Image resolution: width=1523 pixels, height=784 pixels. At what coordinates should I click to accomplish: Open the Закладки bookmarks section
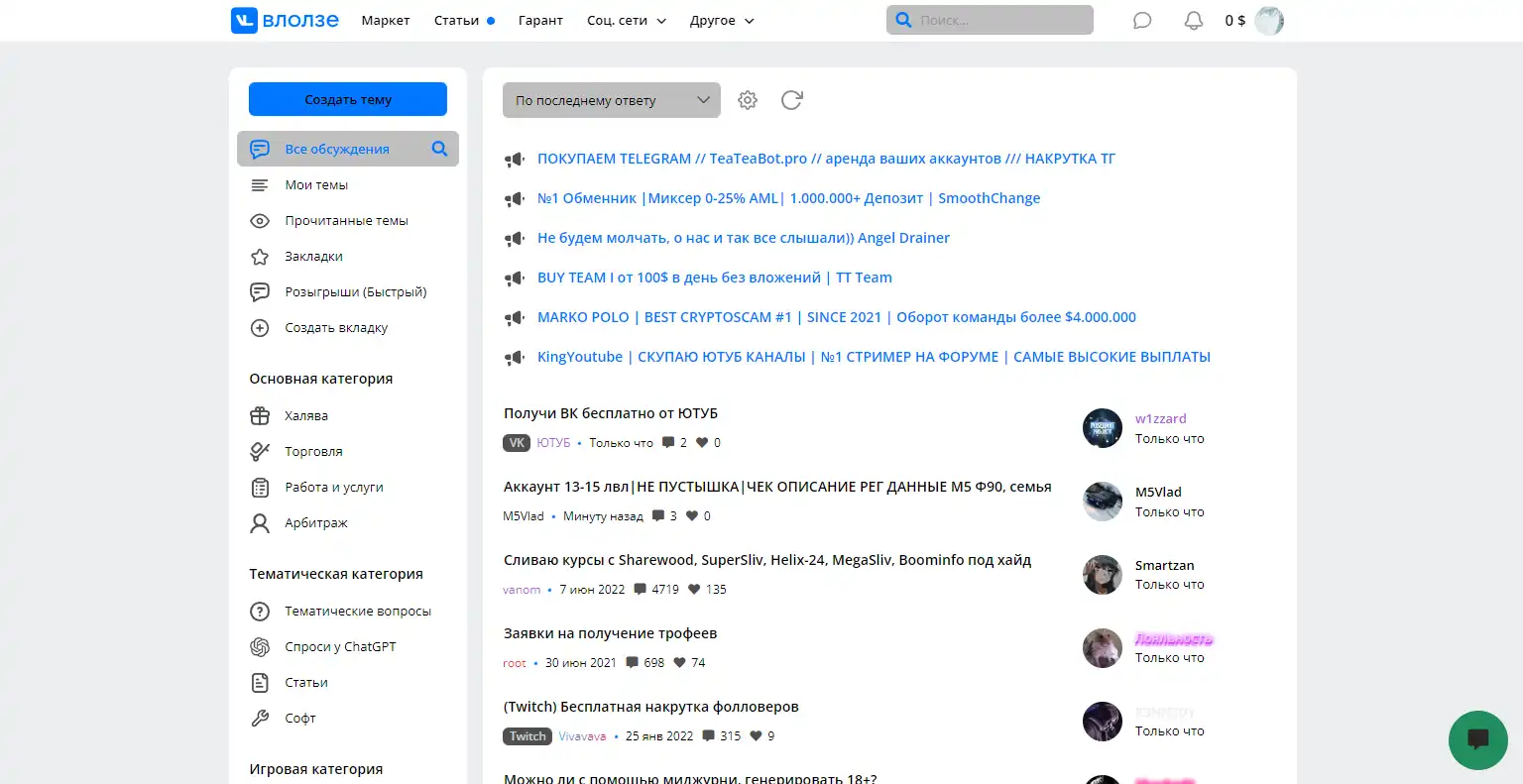(313, 257)
